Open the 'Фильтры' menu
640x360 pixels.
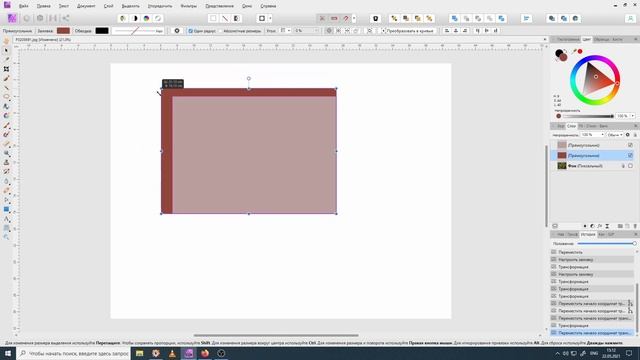pos(189,6)
